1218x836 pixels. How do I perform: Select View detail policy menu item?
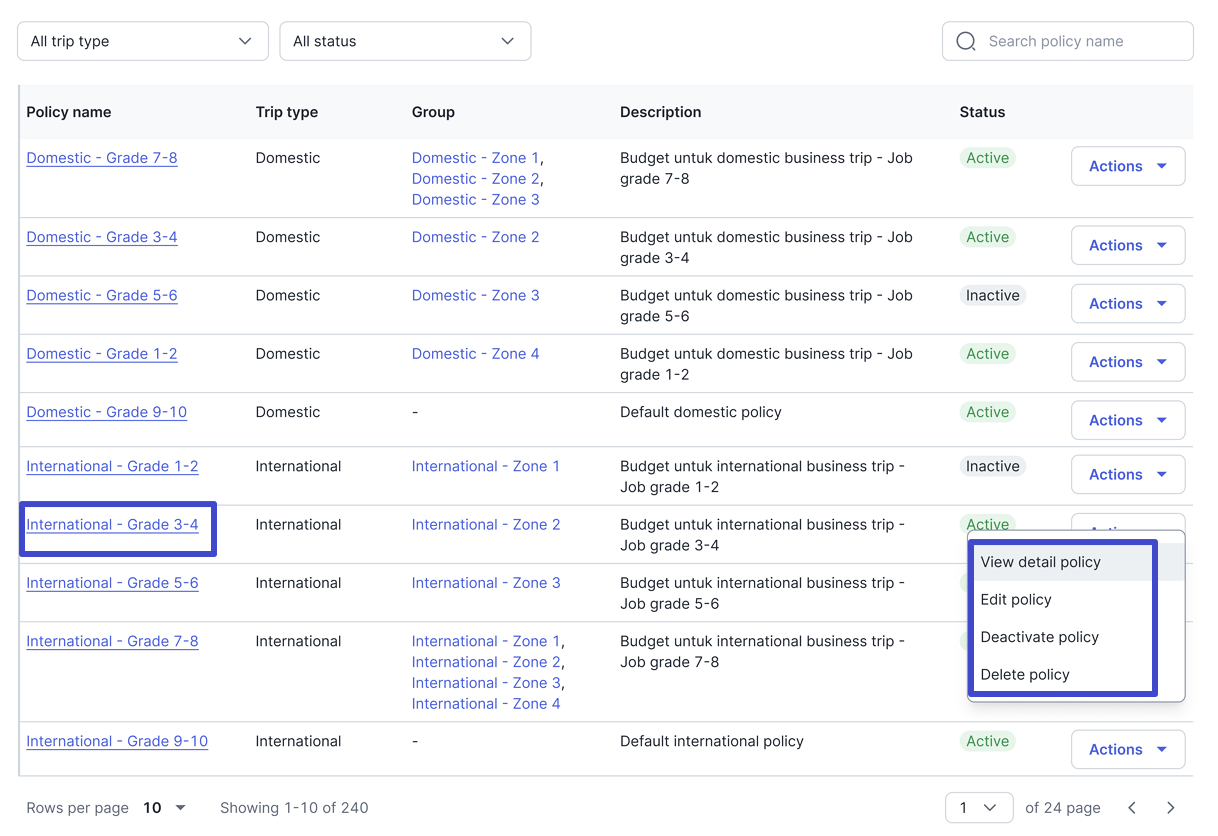tap(1040, 562)
